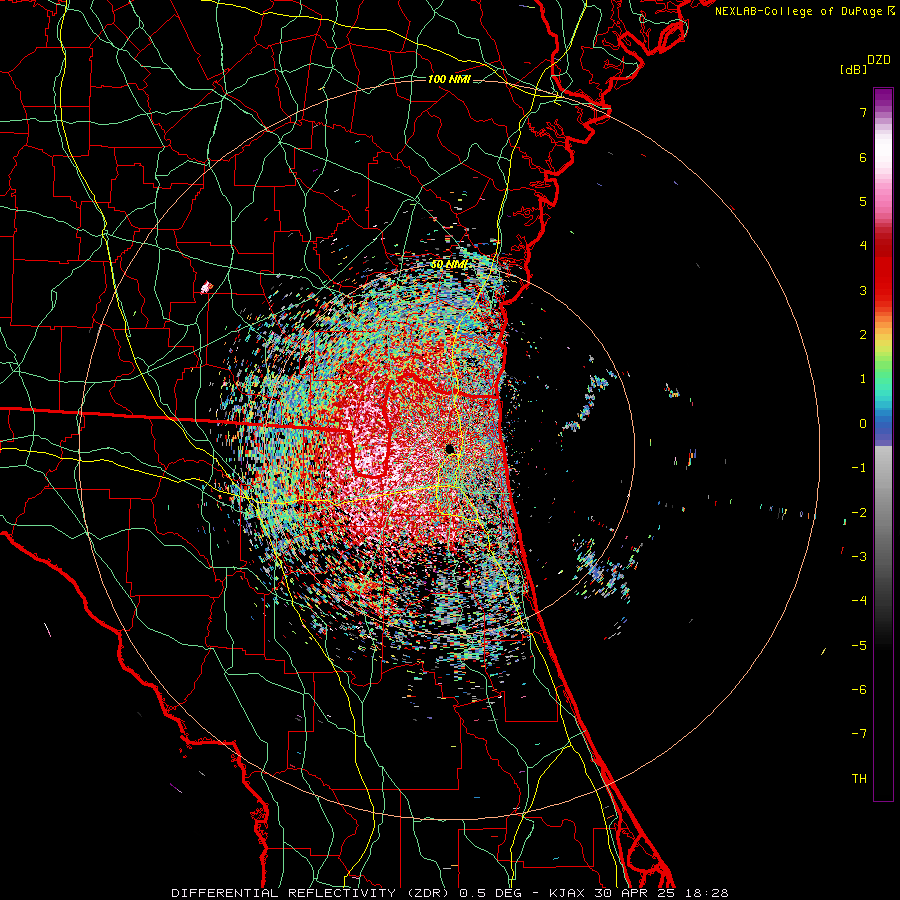900x900 pixels.
Task: Click scale value 1 on the legend
Action: (x=863, y=379)
